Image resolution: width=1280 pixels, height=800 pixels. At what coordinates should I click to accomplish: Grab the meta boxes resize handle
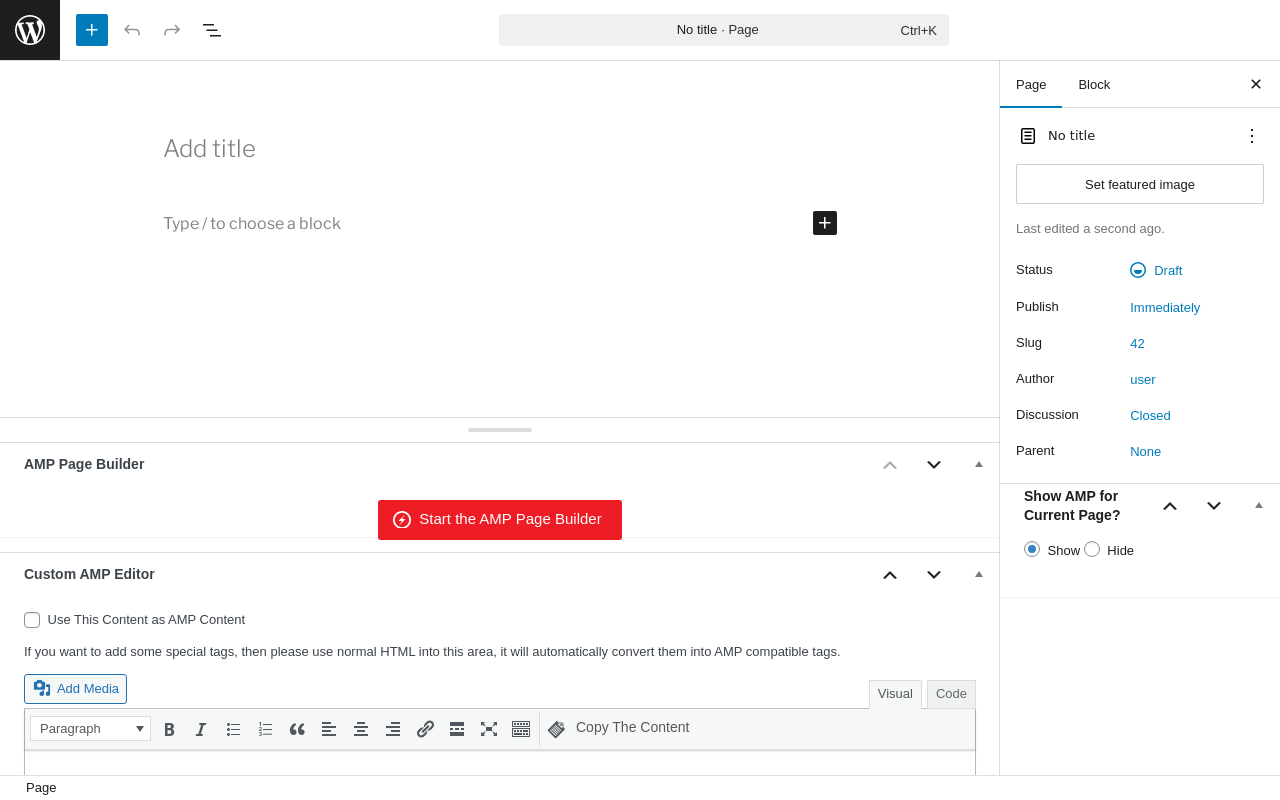500,430
